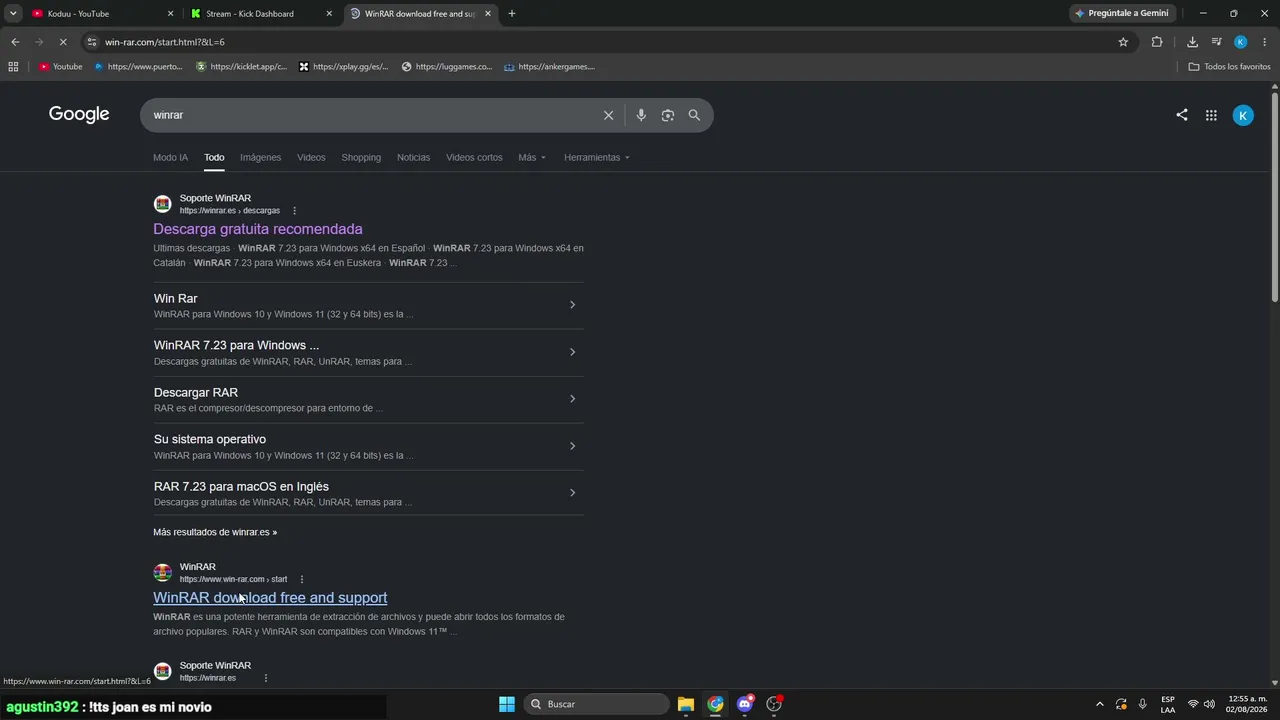1280x720 pixels.
Task: Select the Shopping search tab
Action: pos(361,157)
